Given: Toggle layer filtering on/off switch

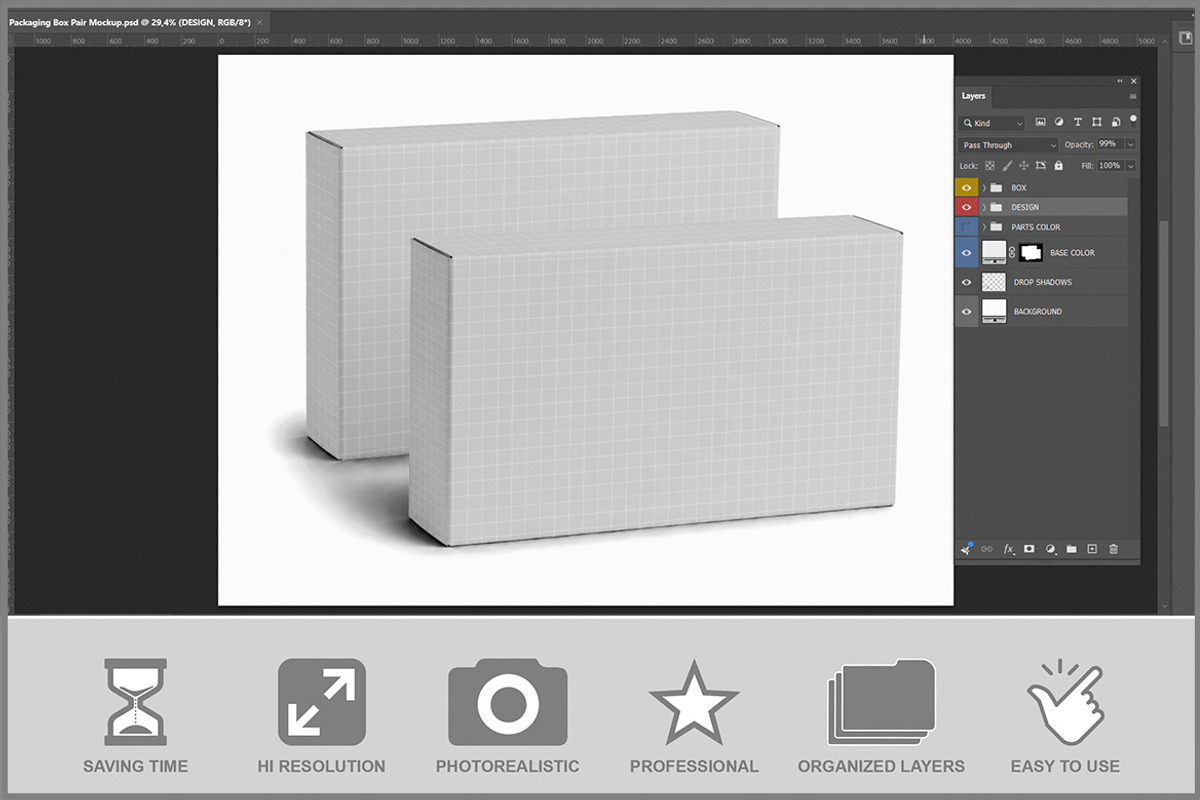Looking at the screenshot, I should pos(1133,119).
